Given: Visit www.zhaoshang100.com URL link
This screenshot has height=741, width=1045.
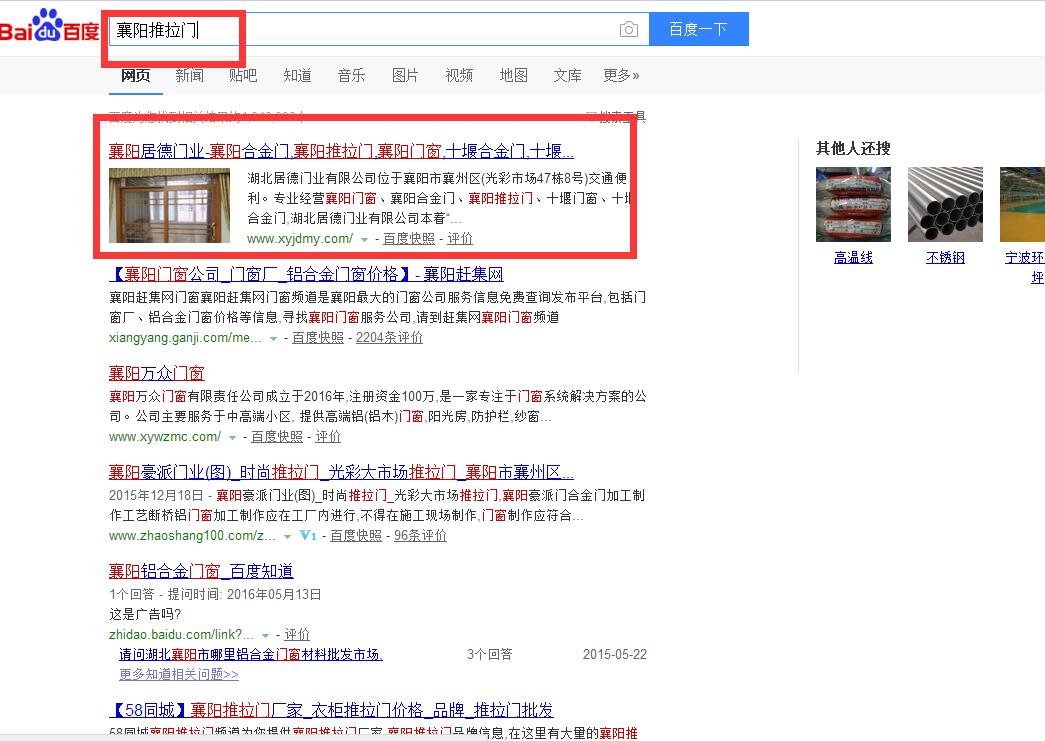Looking at the screenshot, I should coord(192,536).
